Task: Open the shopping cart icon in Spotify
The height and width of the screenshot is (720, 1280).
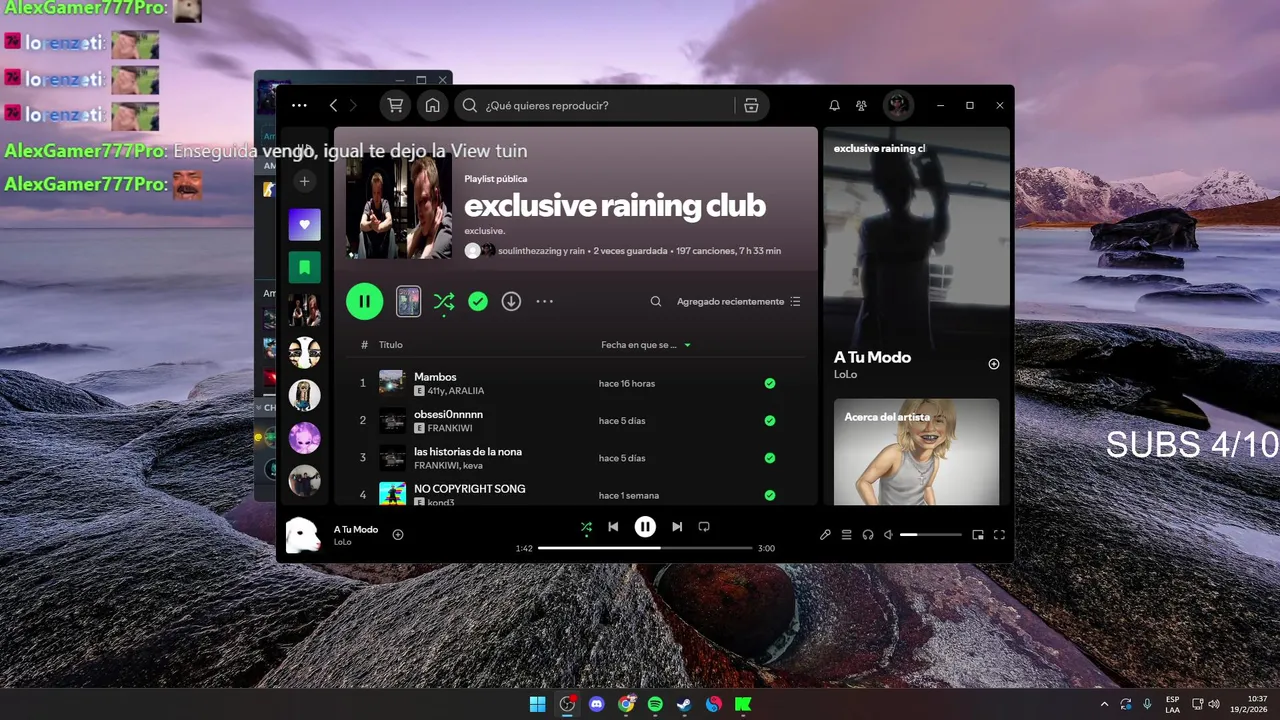Action: click(396, 105)
